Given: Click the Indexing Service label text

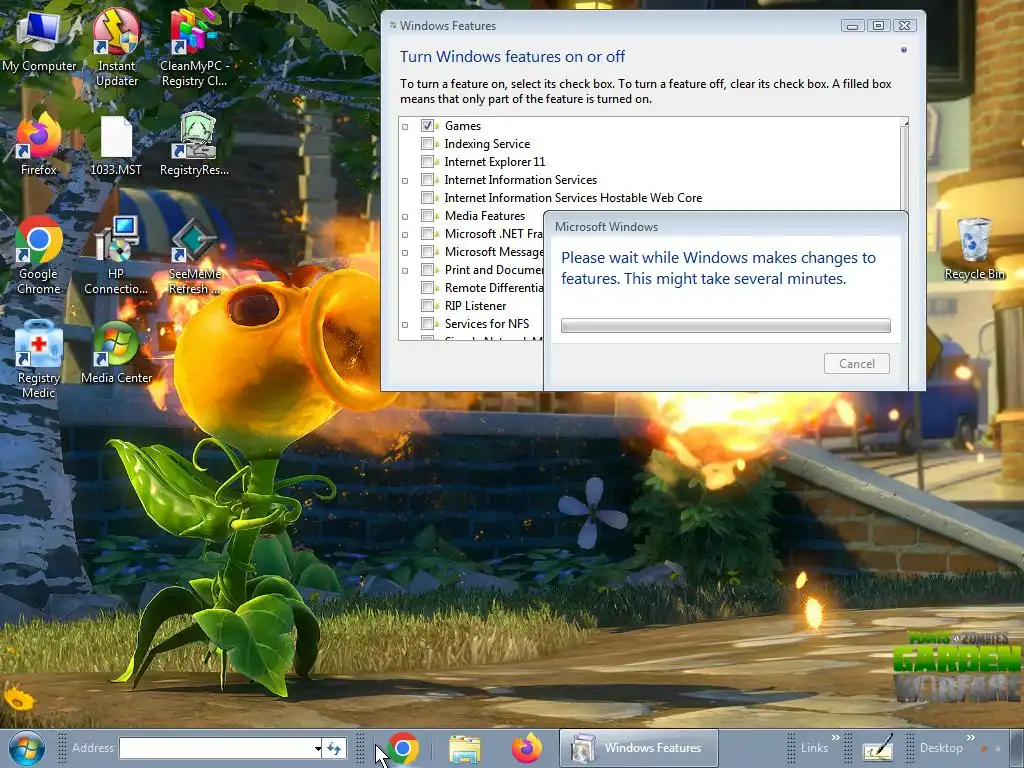Looking at the screenshot, I should coord(487,144).
